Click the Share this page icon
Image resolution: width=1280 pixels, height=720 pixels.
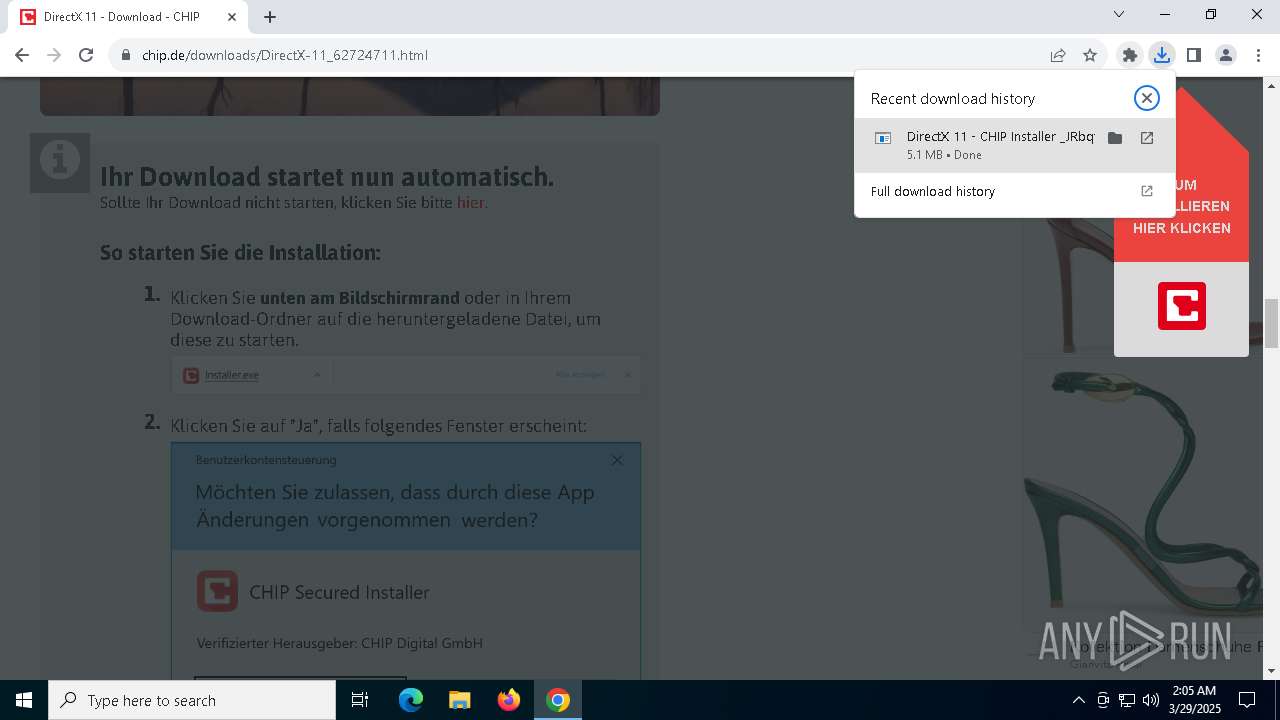(1058, 55)
